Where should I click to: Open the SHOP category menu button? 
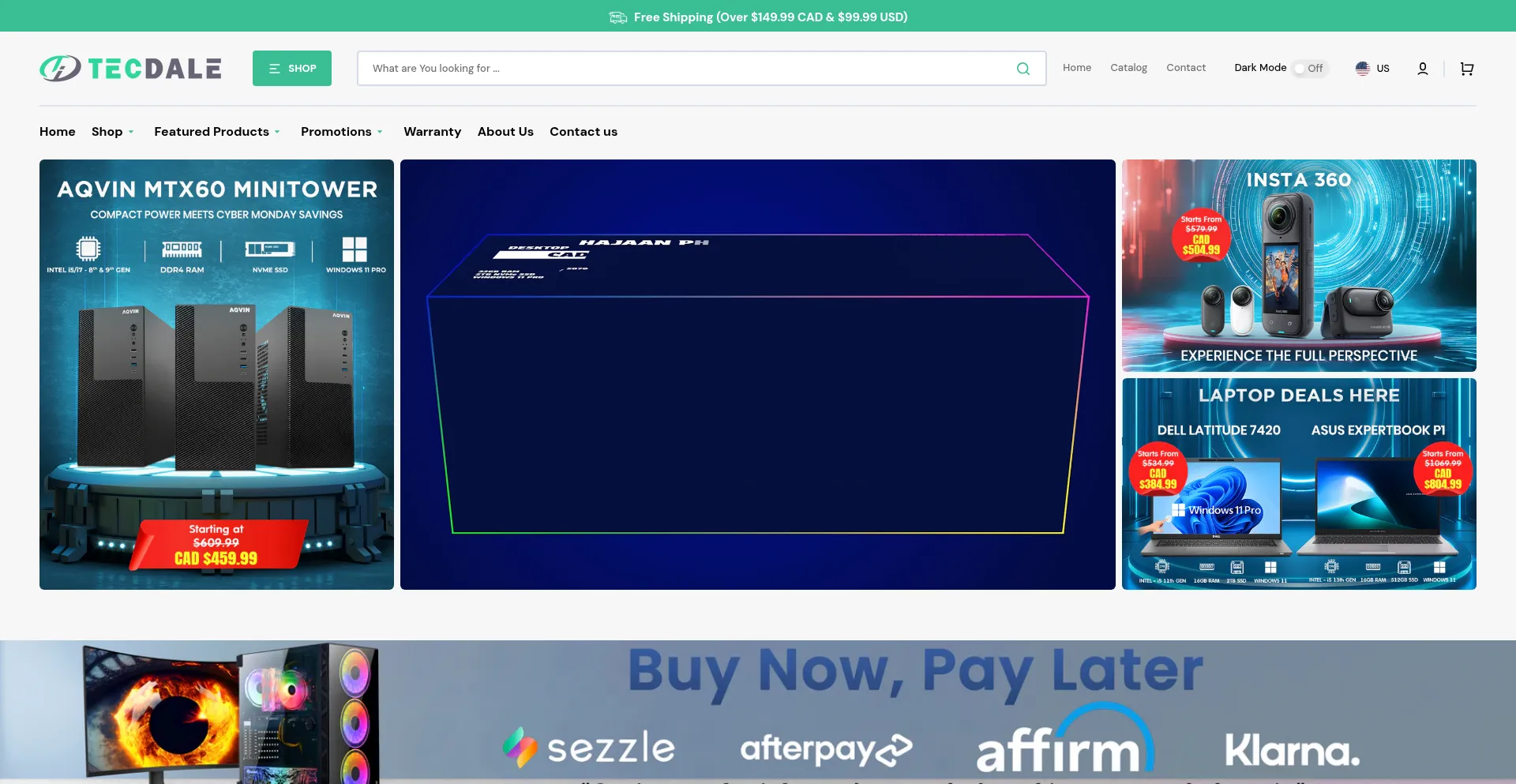click(x=292, y=69)
